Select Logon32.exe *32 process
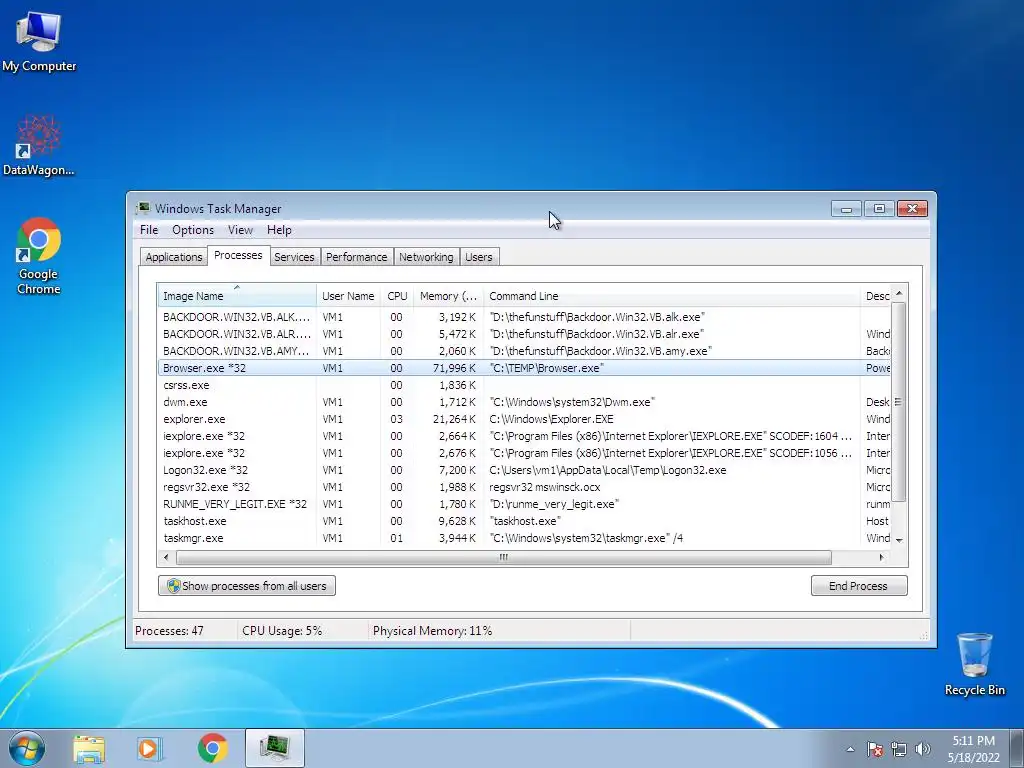The image size is (1024, 768). pos(524,470)
